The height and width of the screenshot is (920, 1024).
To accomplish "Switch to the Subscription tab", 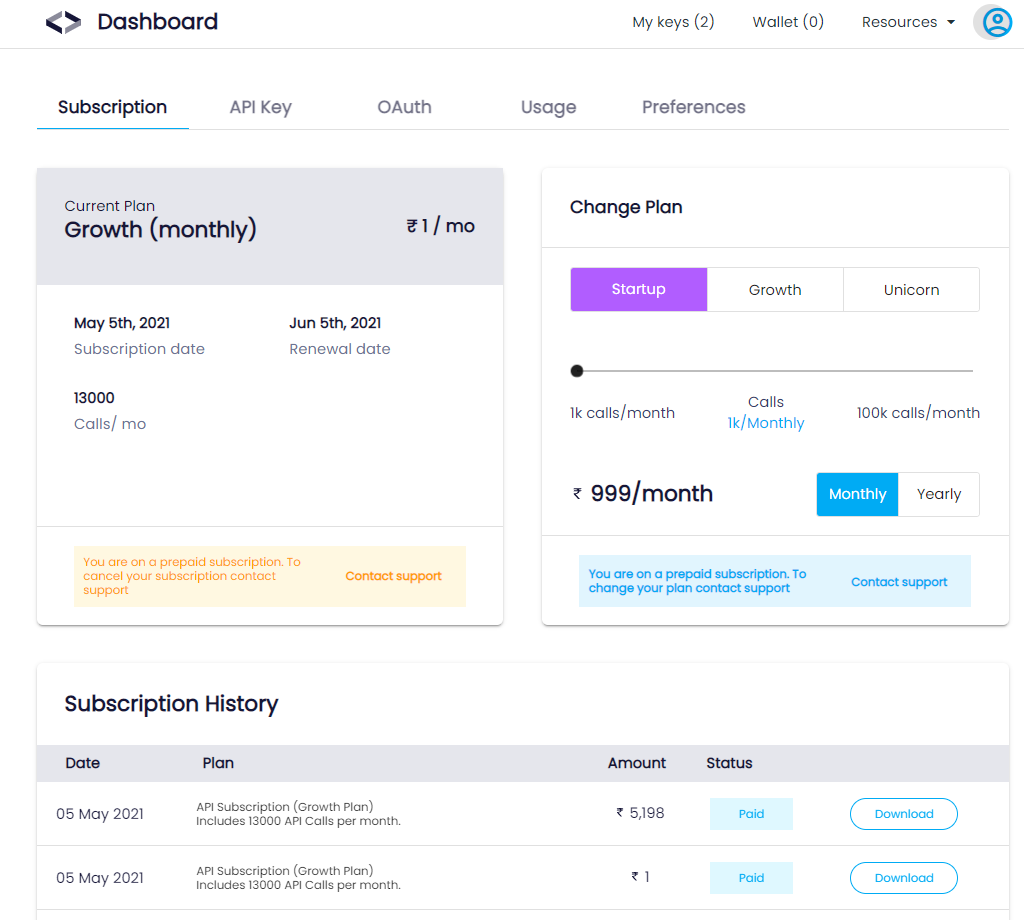I will coord(112,107).
